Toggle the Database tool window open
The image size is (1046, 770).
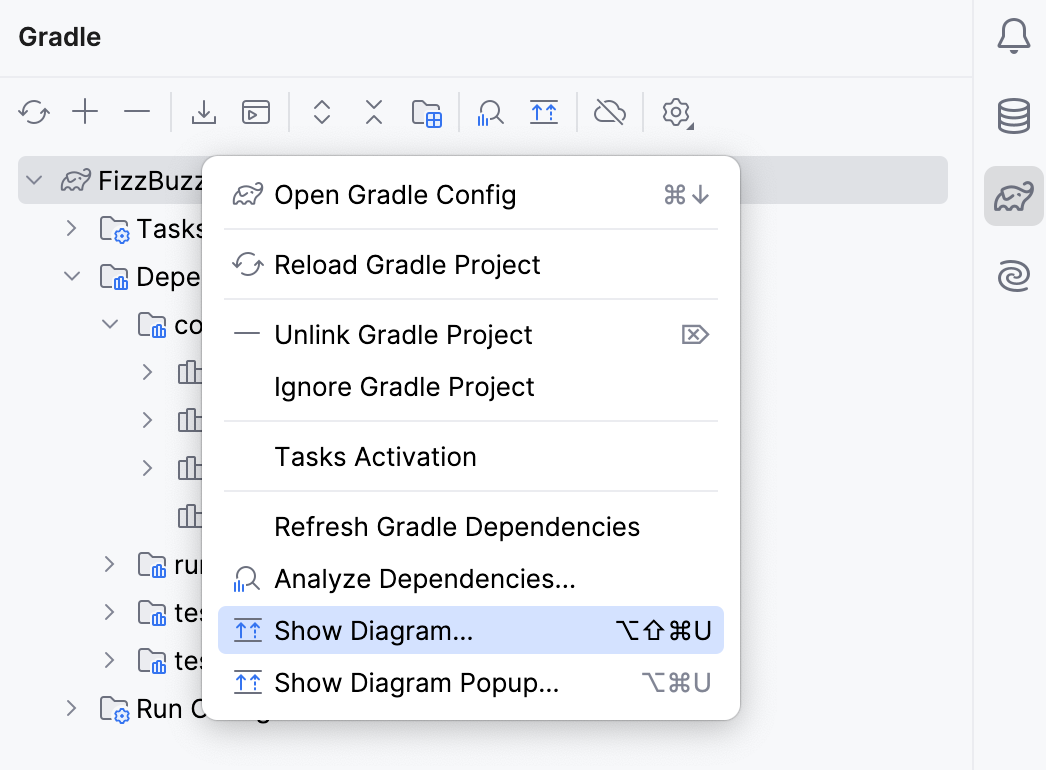(1013, 115)
